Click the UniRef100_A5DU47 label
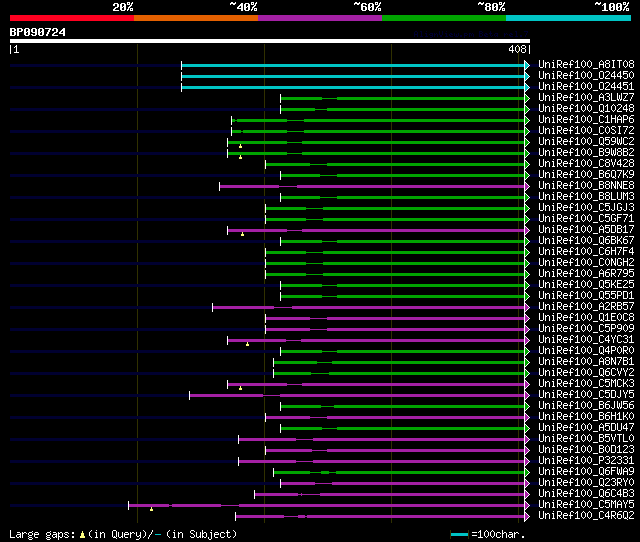This screenshot has height=542, width=640. [586, 428]
